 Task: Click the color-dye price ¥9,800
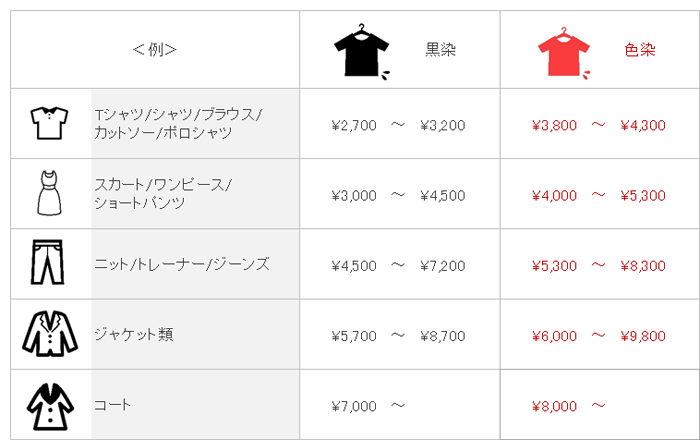pyautogui.click(x=643, y=336)
